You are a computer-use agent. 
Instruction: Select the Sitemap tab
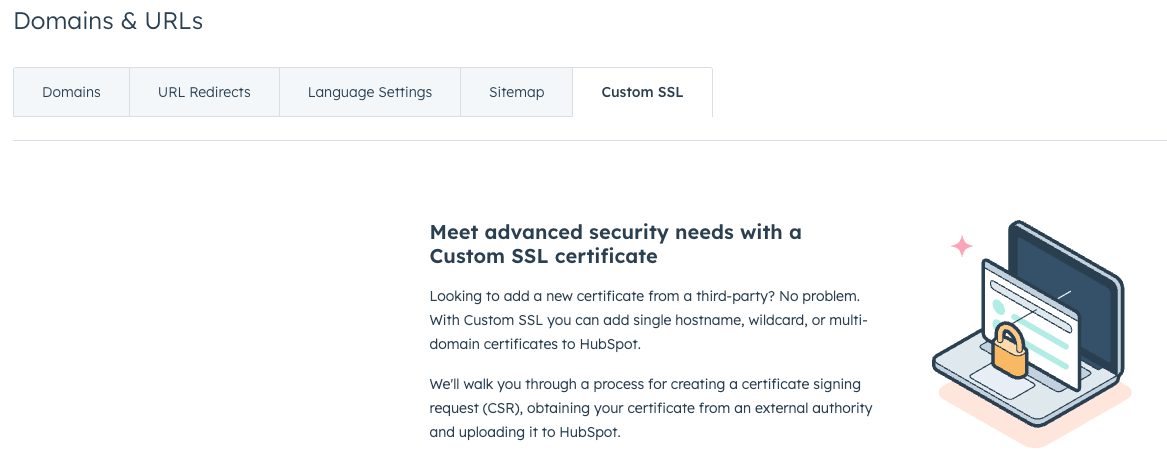[x=517, y=92]
